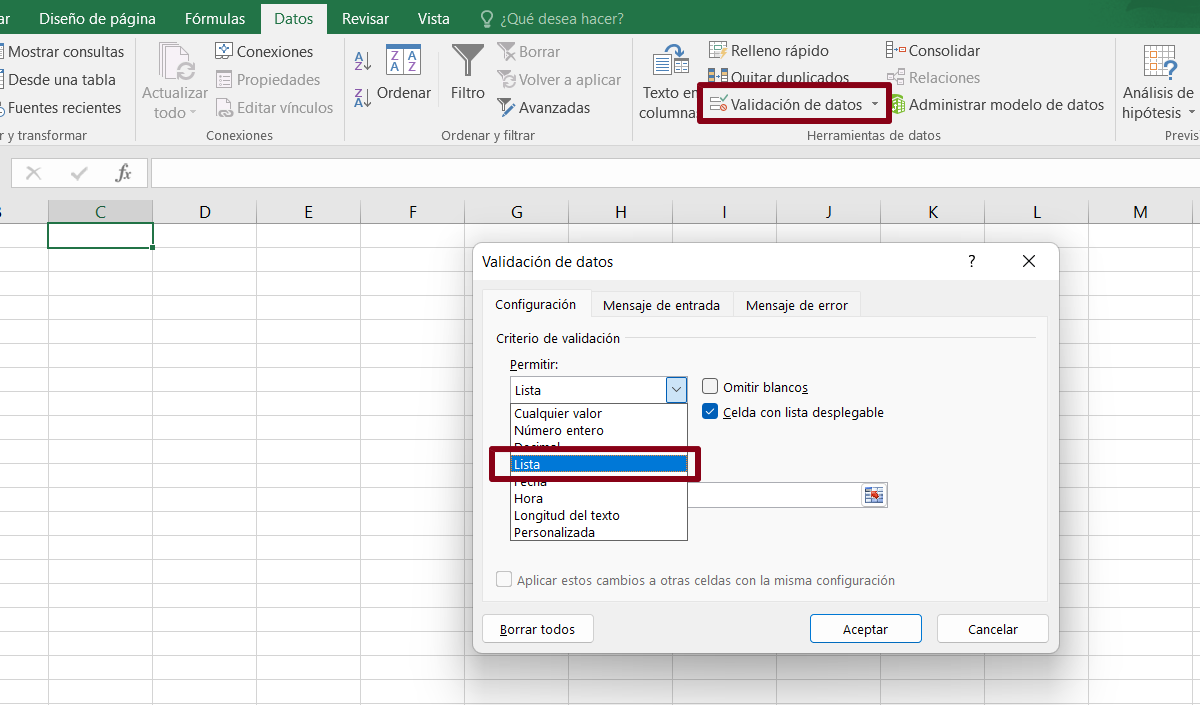Click Editar vínculos
Screen dimensions: 1200x705
point(274,108)
